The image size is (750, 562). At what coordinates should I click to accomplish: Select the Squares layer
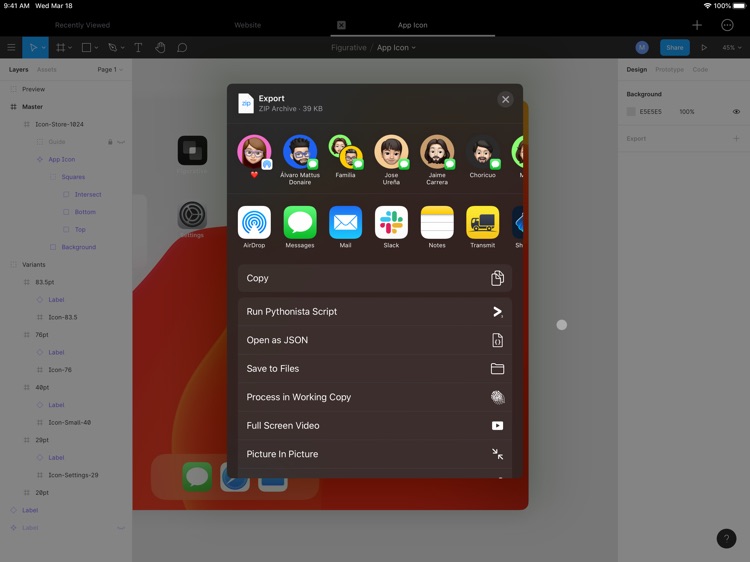[73, 177]
